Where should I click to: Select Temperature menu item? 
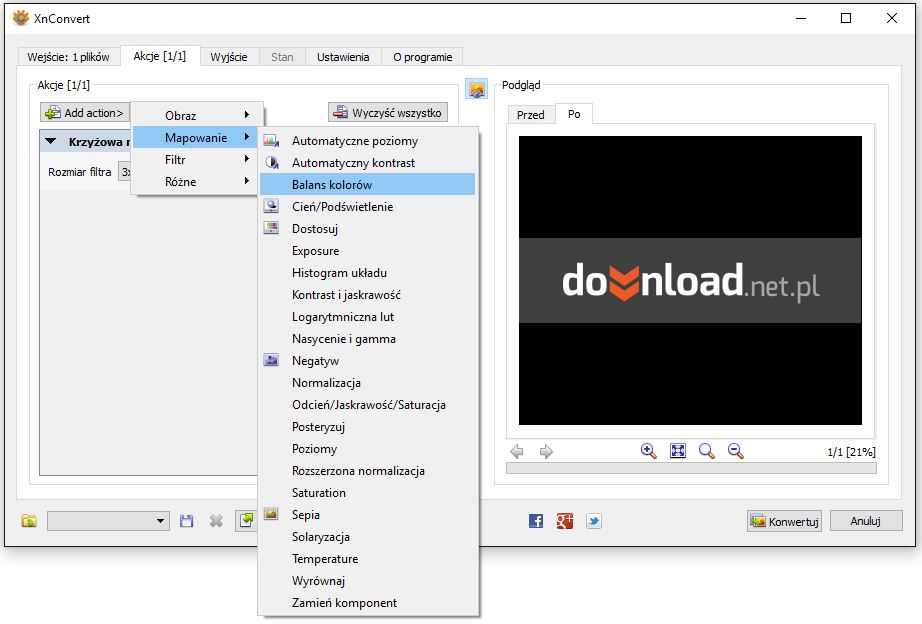click(368, 559)
